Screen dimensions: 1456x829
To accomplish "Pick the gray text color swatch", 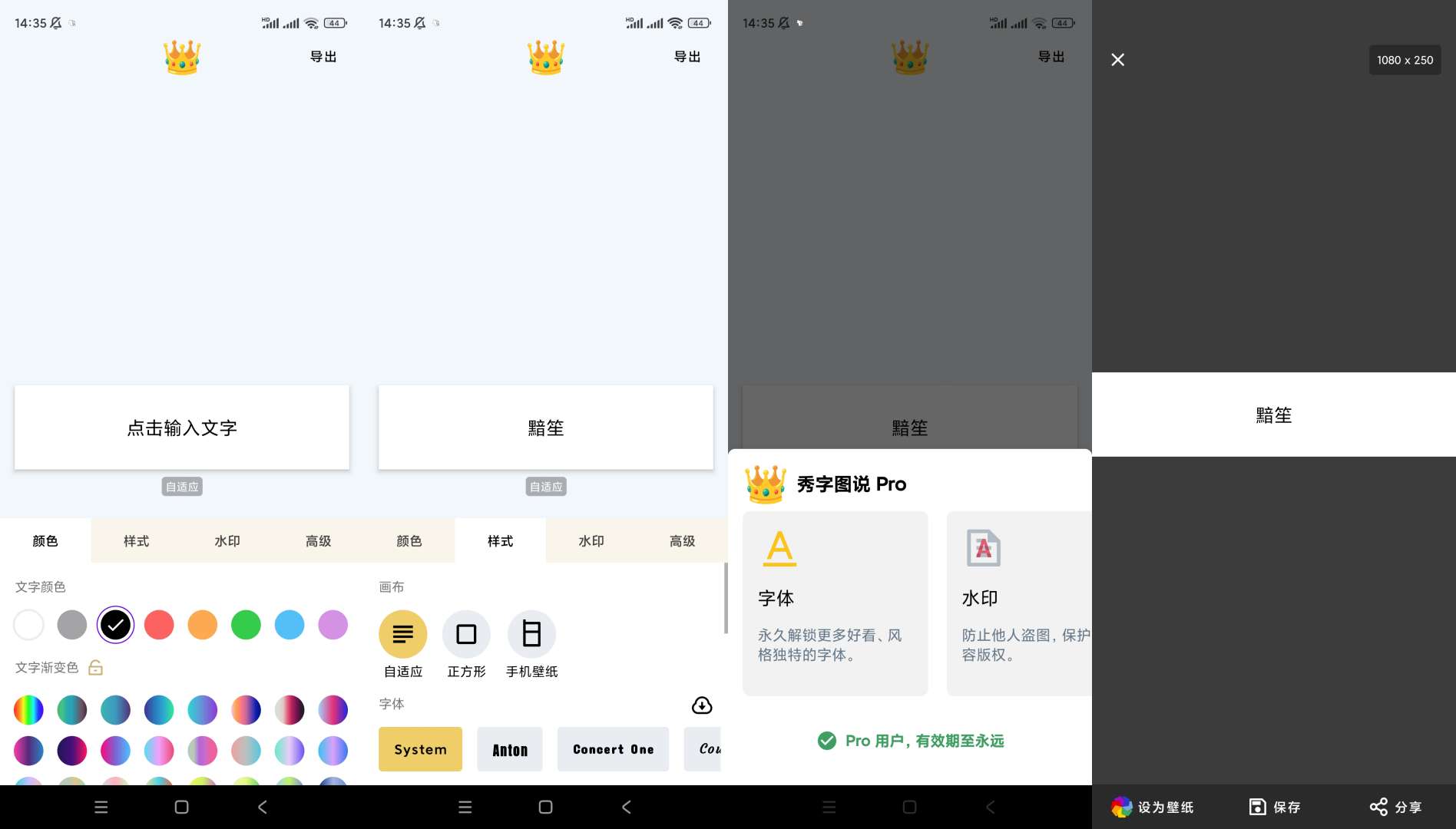I will coord(72,625).
